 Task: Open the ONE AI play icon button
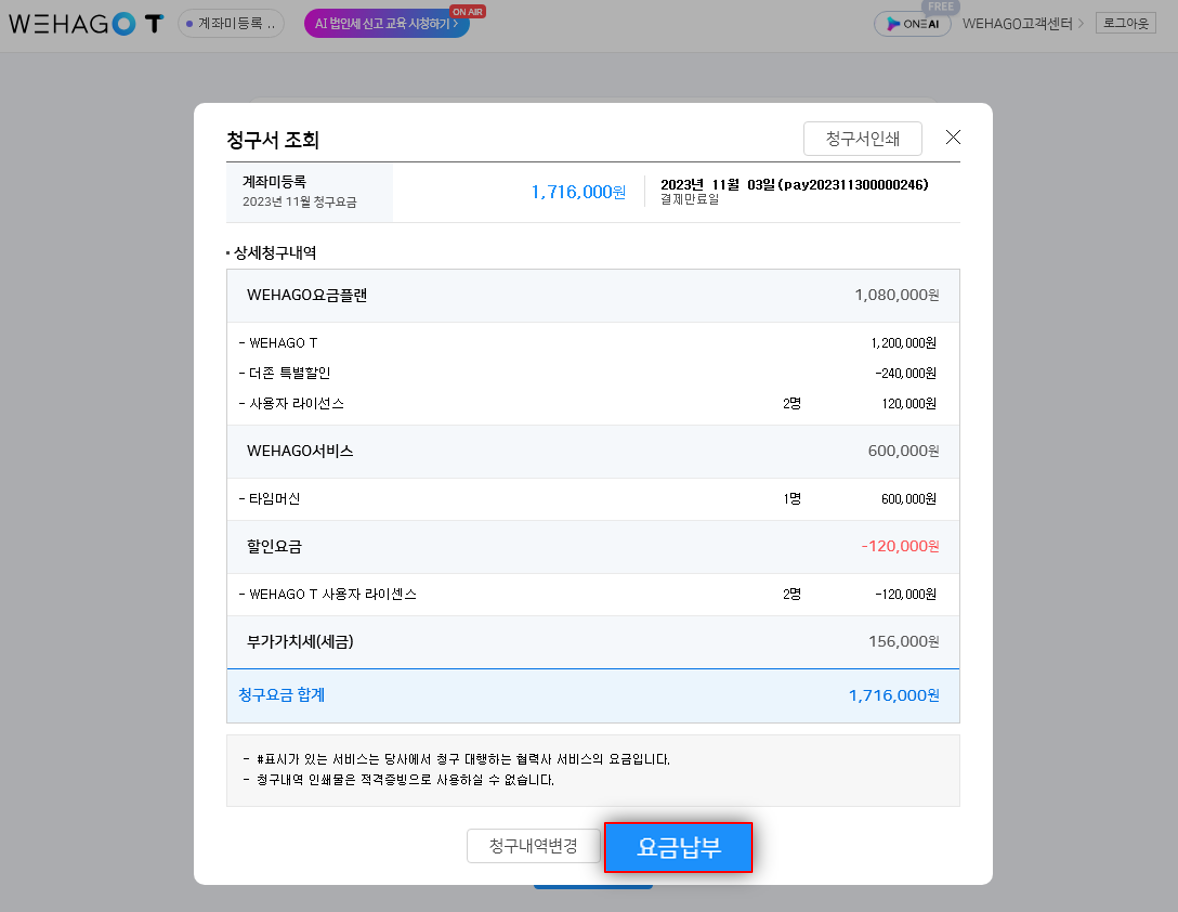click(x=912, y=24)
